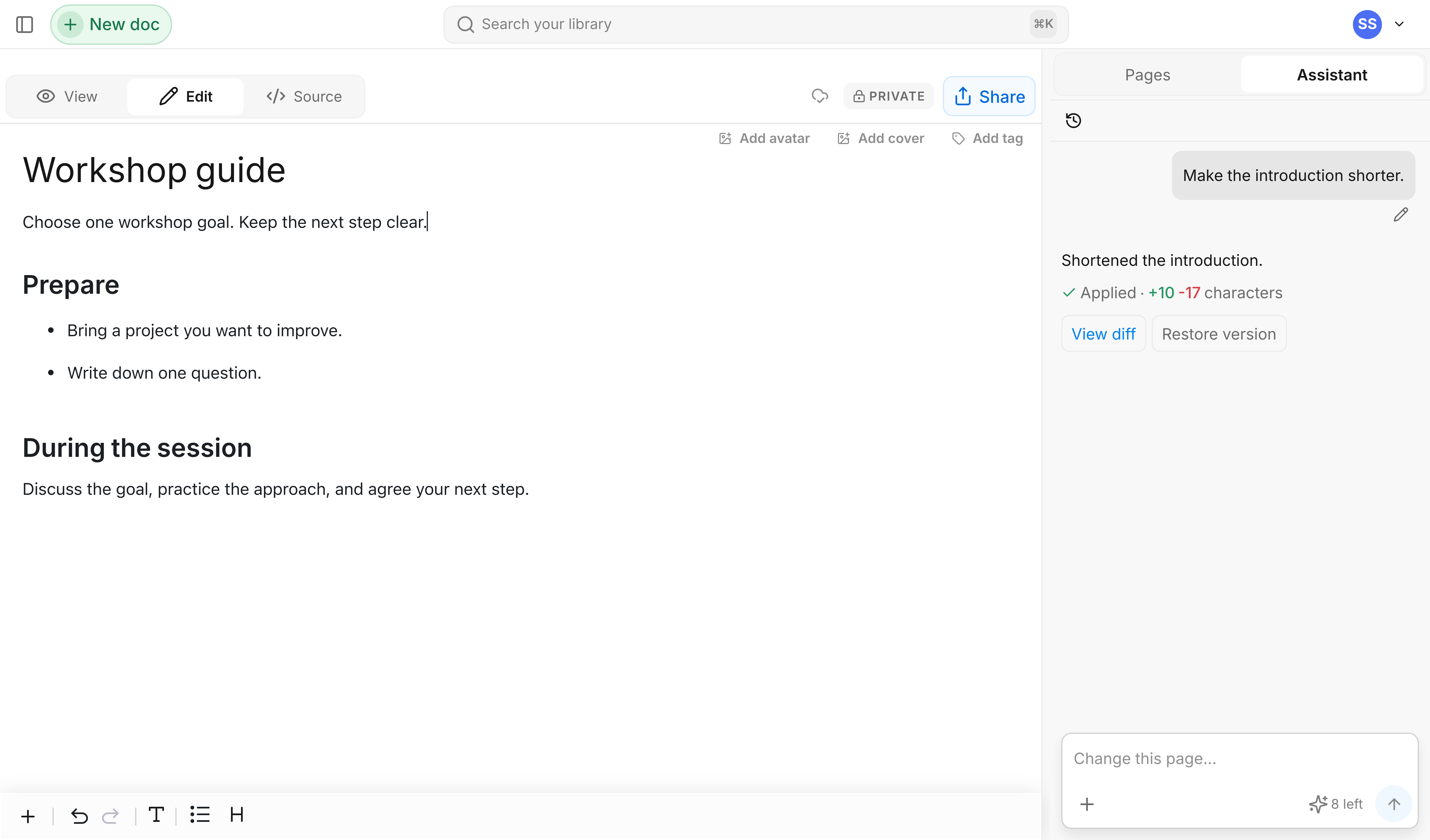The image size is (1430, 840).
Task: View diff of applied changes
Action: pyautogui.click(x=1103, y=334)
